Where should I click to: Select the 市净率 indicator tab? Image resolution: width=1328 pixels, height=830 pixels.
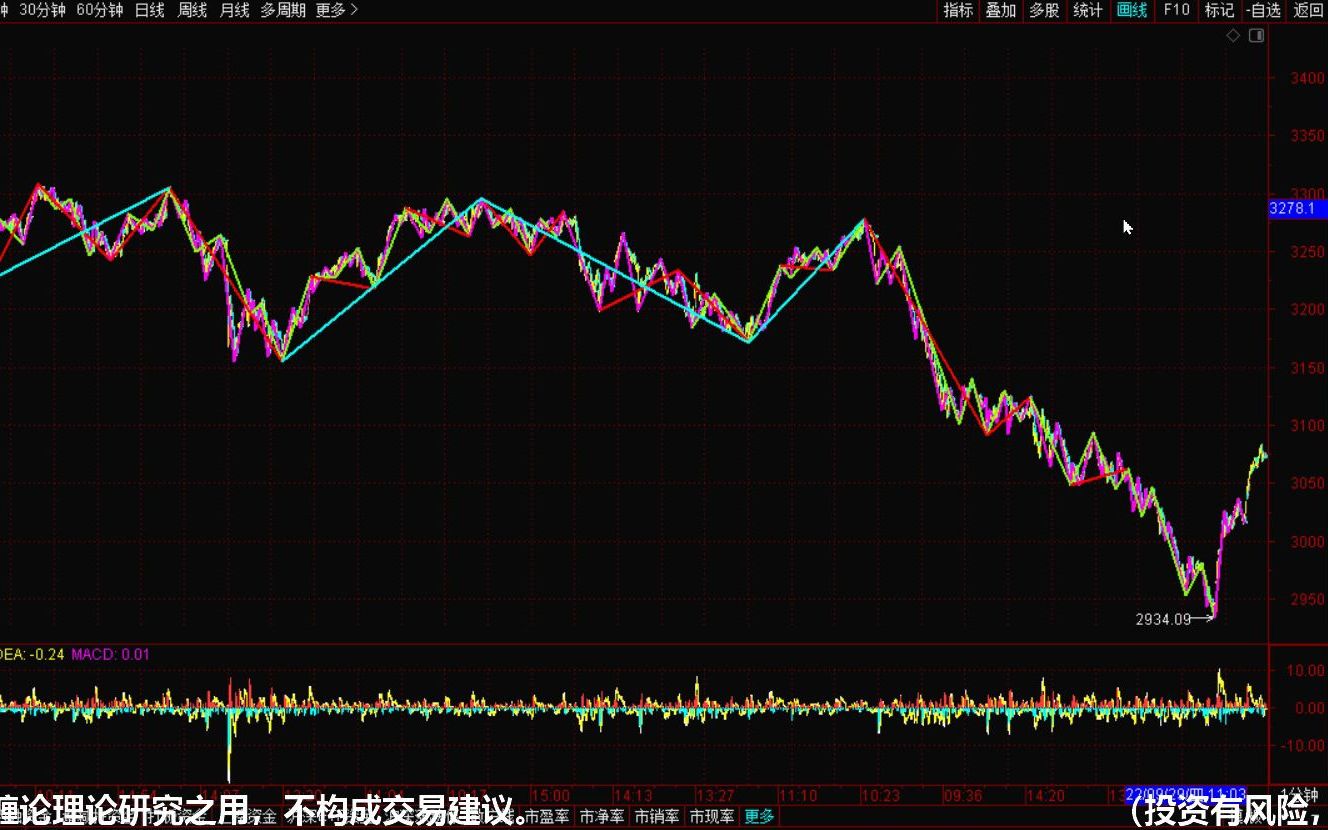tap(602, 817)
